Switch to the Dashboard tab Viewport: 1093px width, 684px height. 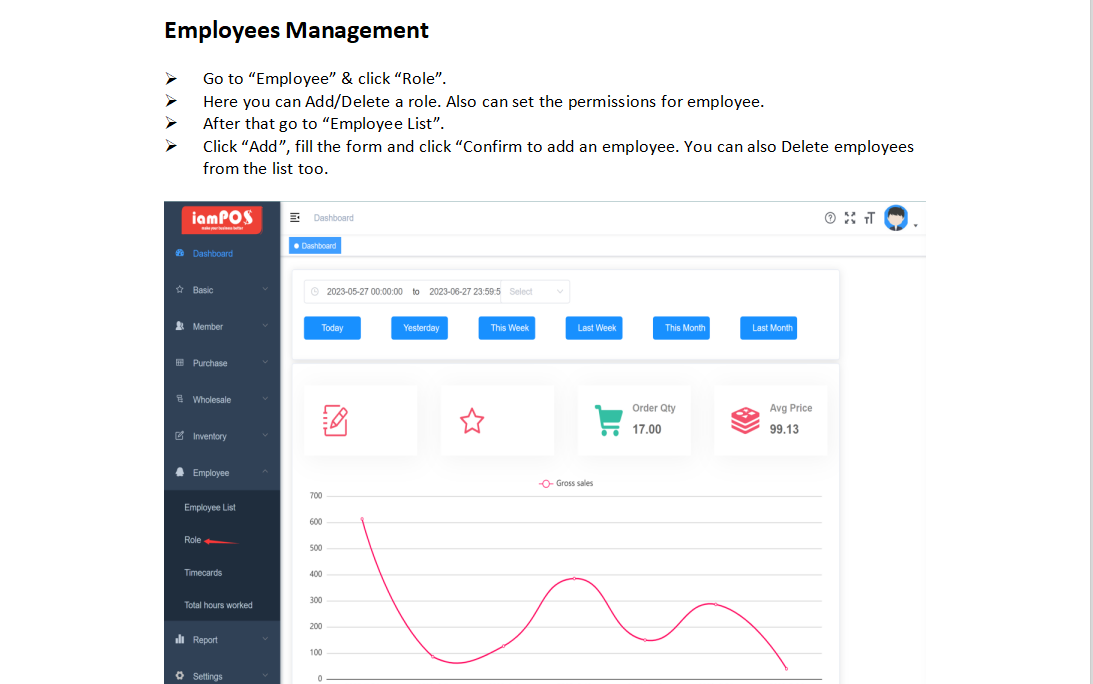pyautogui.click(x=316, y=246)
